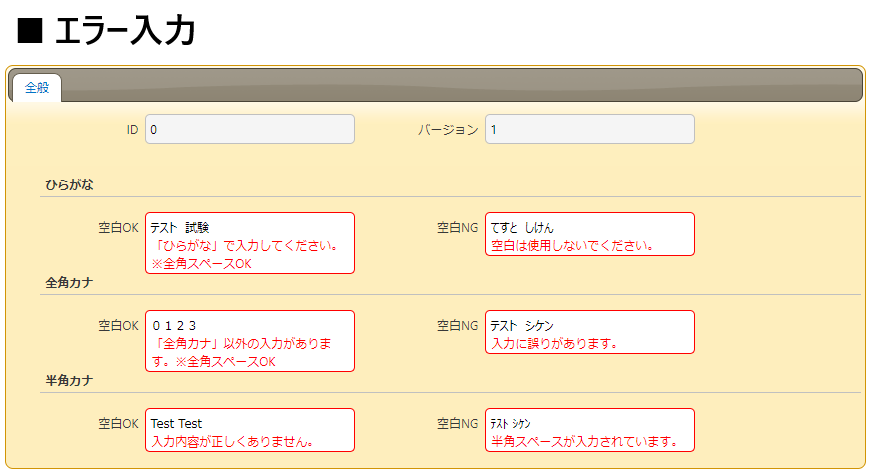This screenshot has width=870, height=472.
Task: Click the 空白NG label in the ひらがな section
Action: coord(458,227)
